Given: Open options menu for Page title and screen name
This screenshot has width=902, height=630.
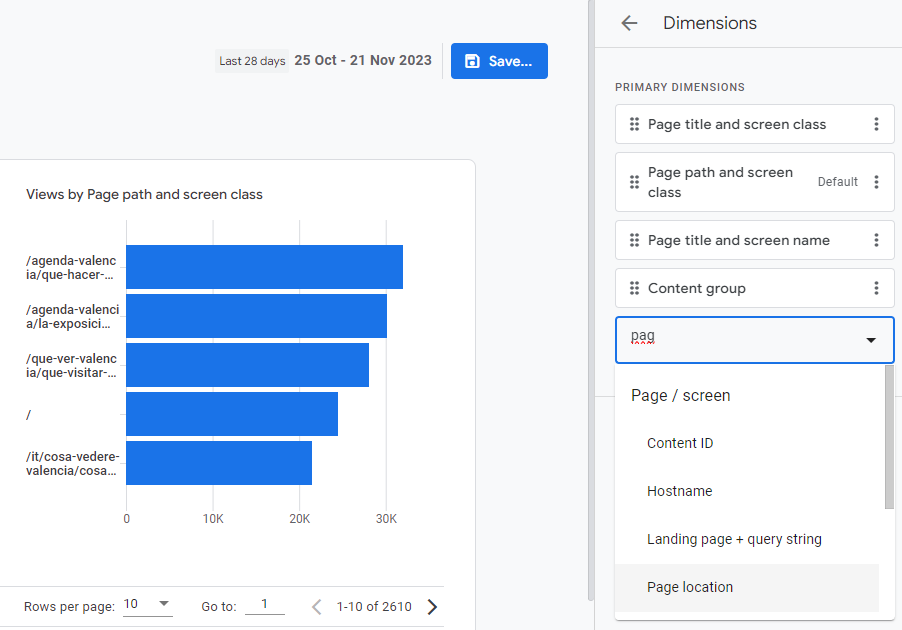Looking at the screenshot, I should click(876, 241).
